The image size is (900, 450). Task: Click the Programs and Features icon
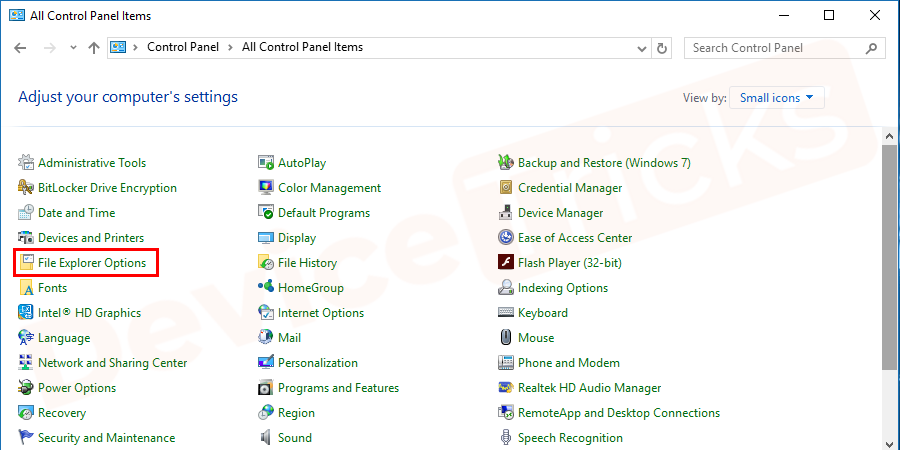(266, 388)
